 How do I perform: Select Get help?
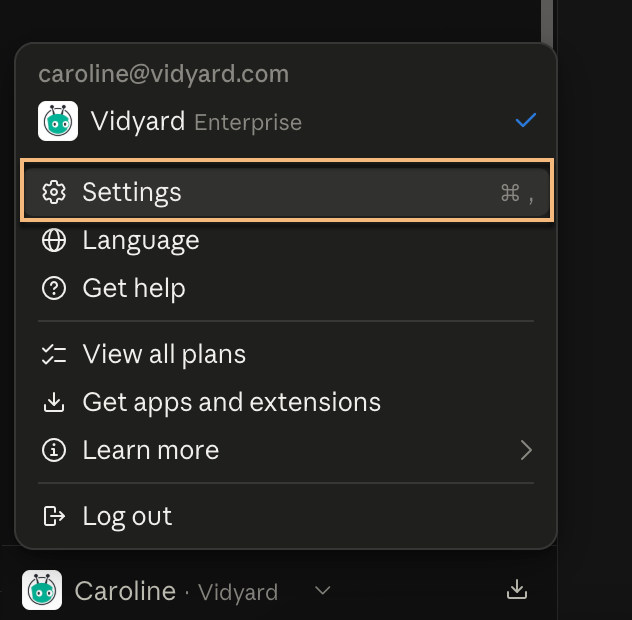click(x=287, y=288)
